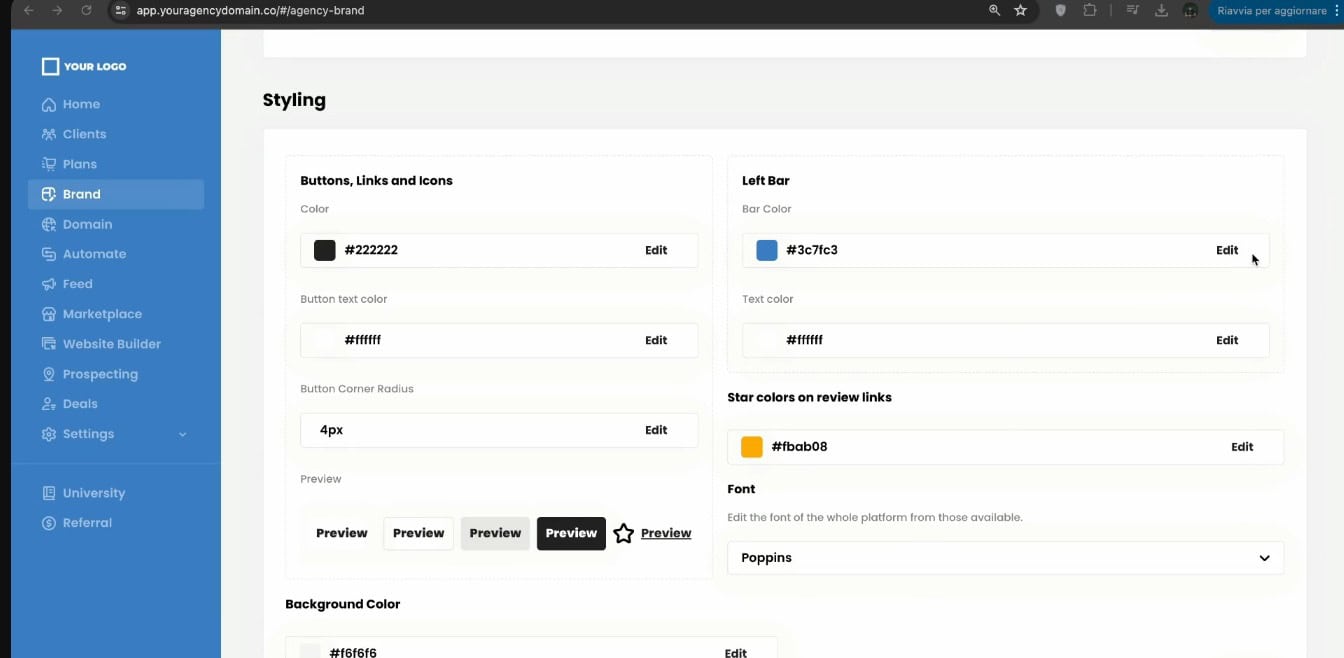Image resolution: width=1344 pixels, height=658 pixels.
Task: Open the Automate menu item
Action: [x=94, y=254]
